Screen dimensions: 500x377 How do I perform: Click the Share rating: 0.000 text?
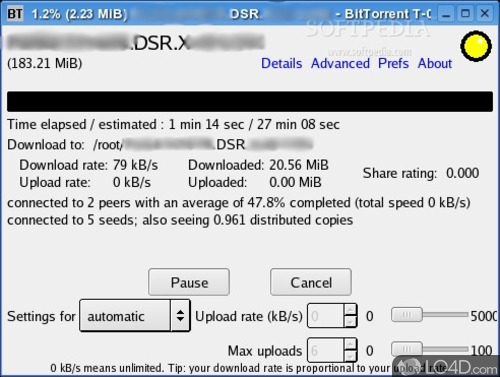coord(421,173)
